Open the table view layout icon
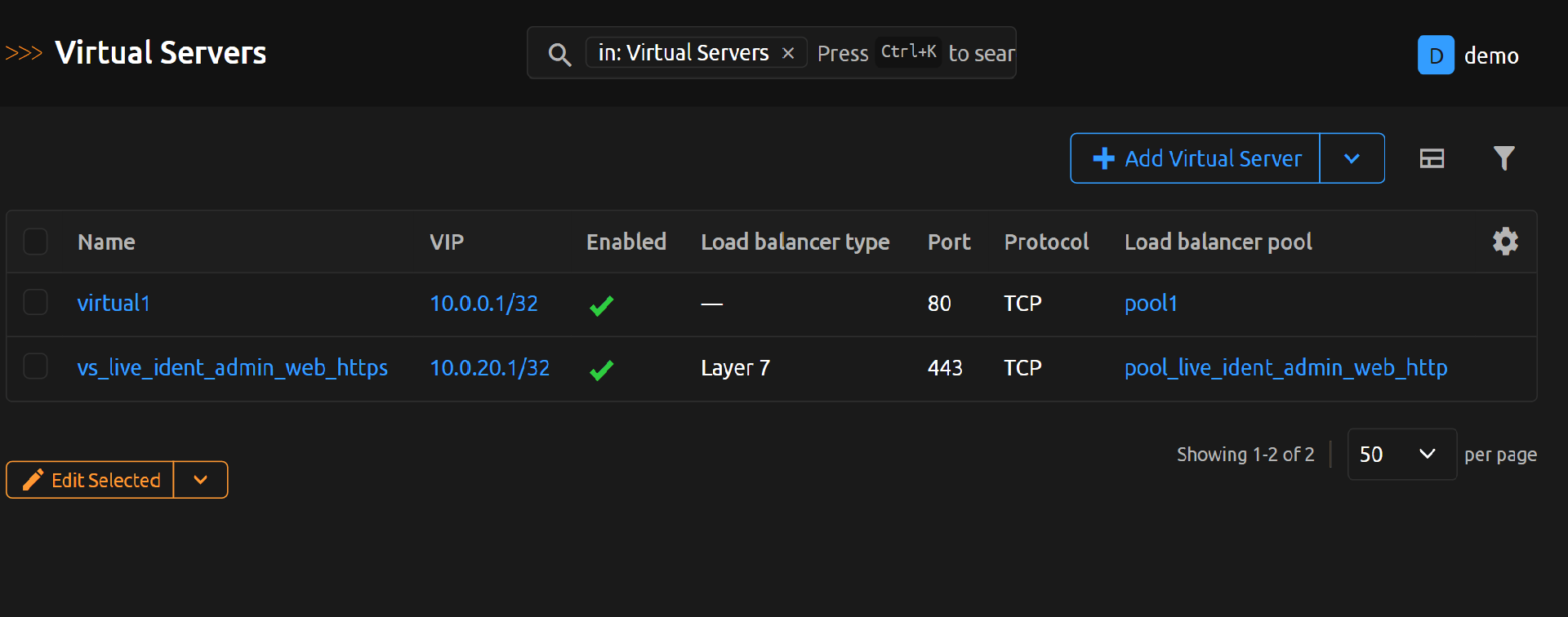Screen dimensions: 1568x617 tap(1432, 158)
